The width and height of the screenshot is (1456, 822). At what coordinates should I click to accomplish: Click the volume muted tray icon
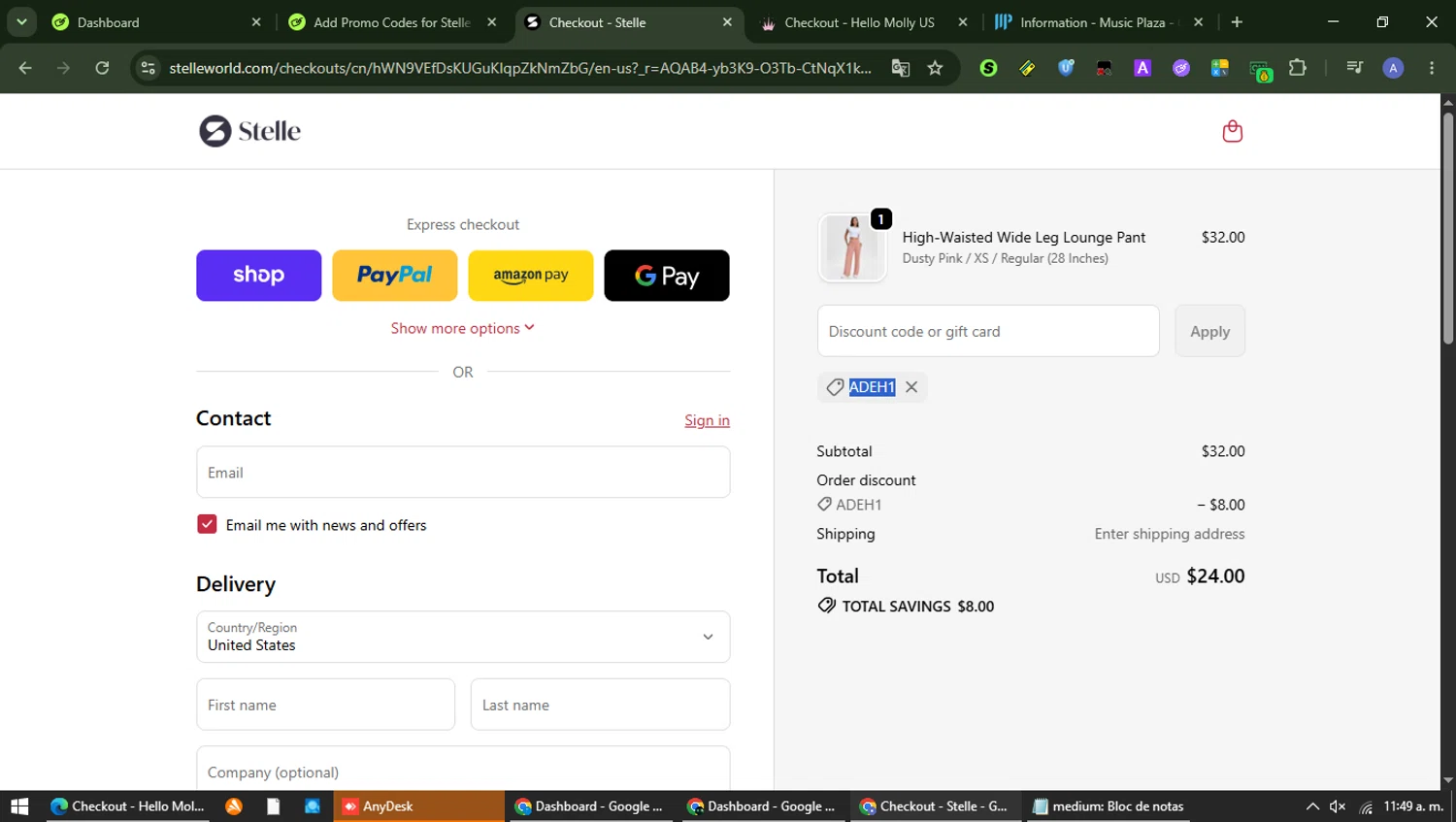1338,806
